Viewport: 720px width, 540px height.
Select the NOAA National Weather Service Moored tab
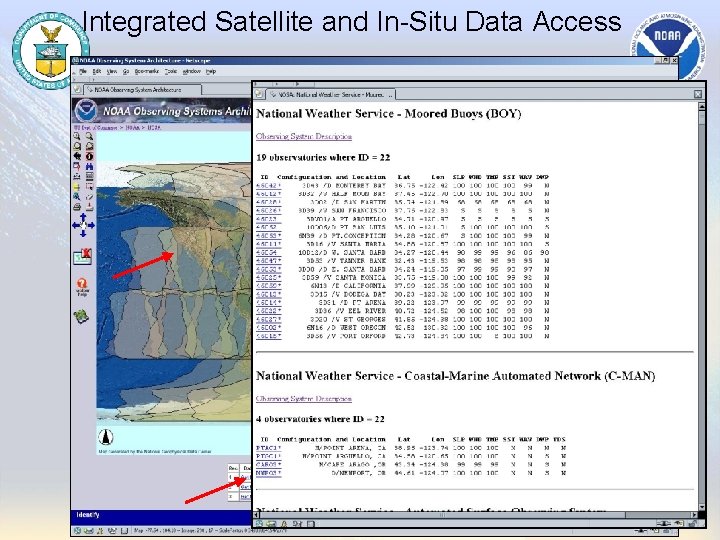[x=331, y=95]
